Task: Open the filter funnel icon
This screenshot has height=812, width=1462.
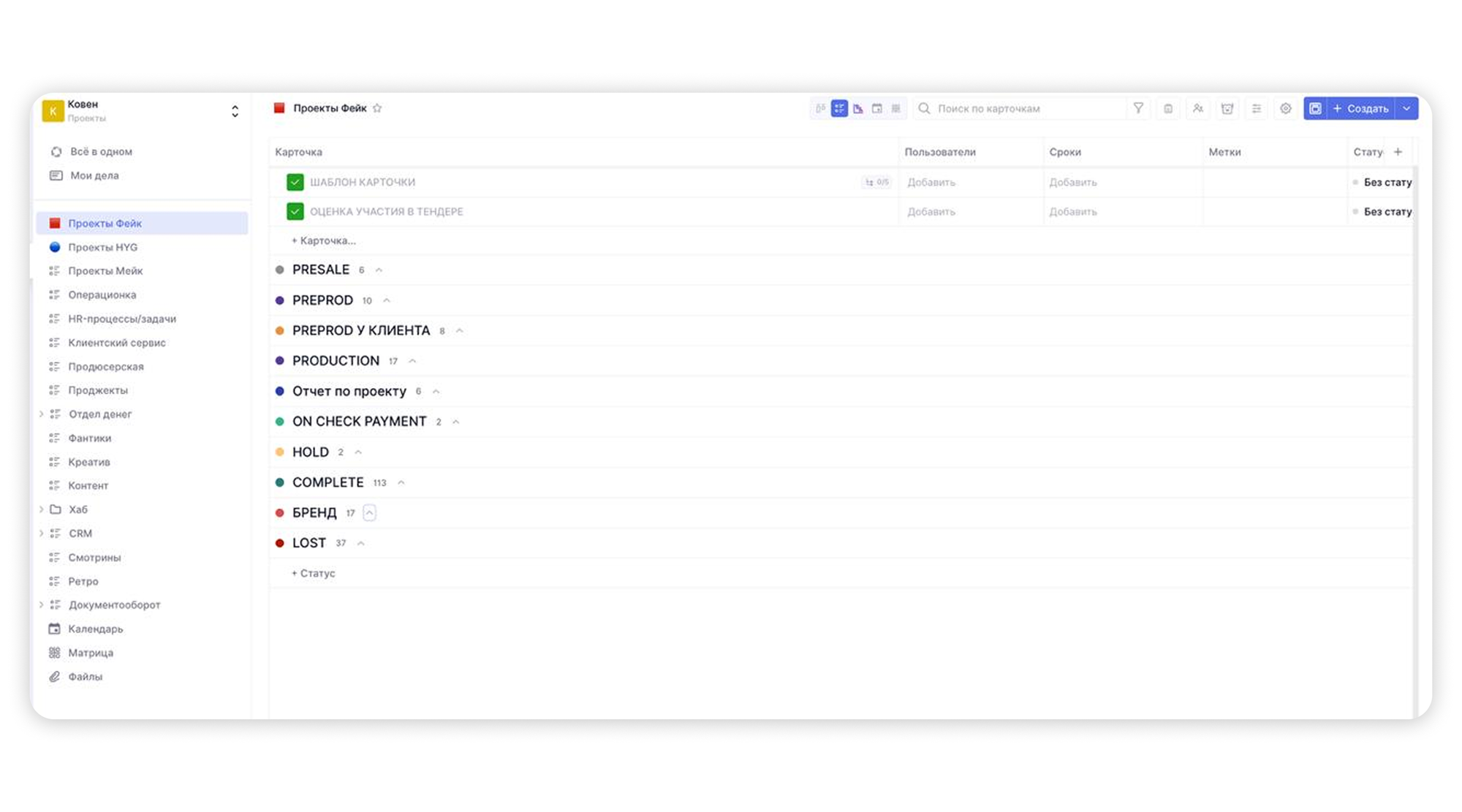Action: click(1138, 108)
